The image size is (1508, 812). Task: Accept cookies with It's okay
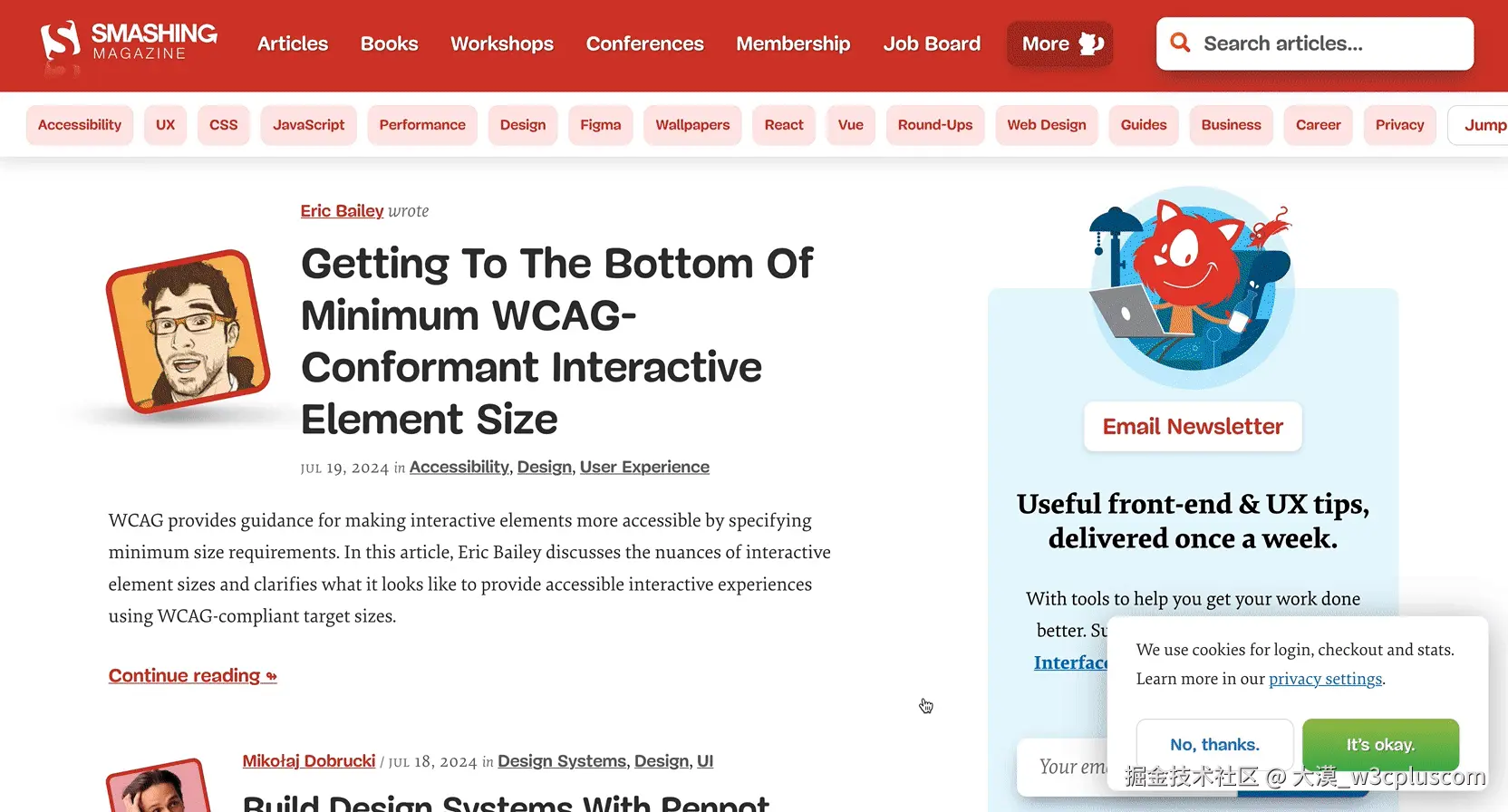coord(1380,745)
